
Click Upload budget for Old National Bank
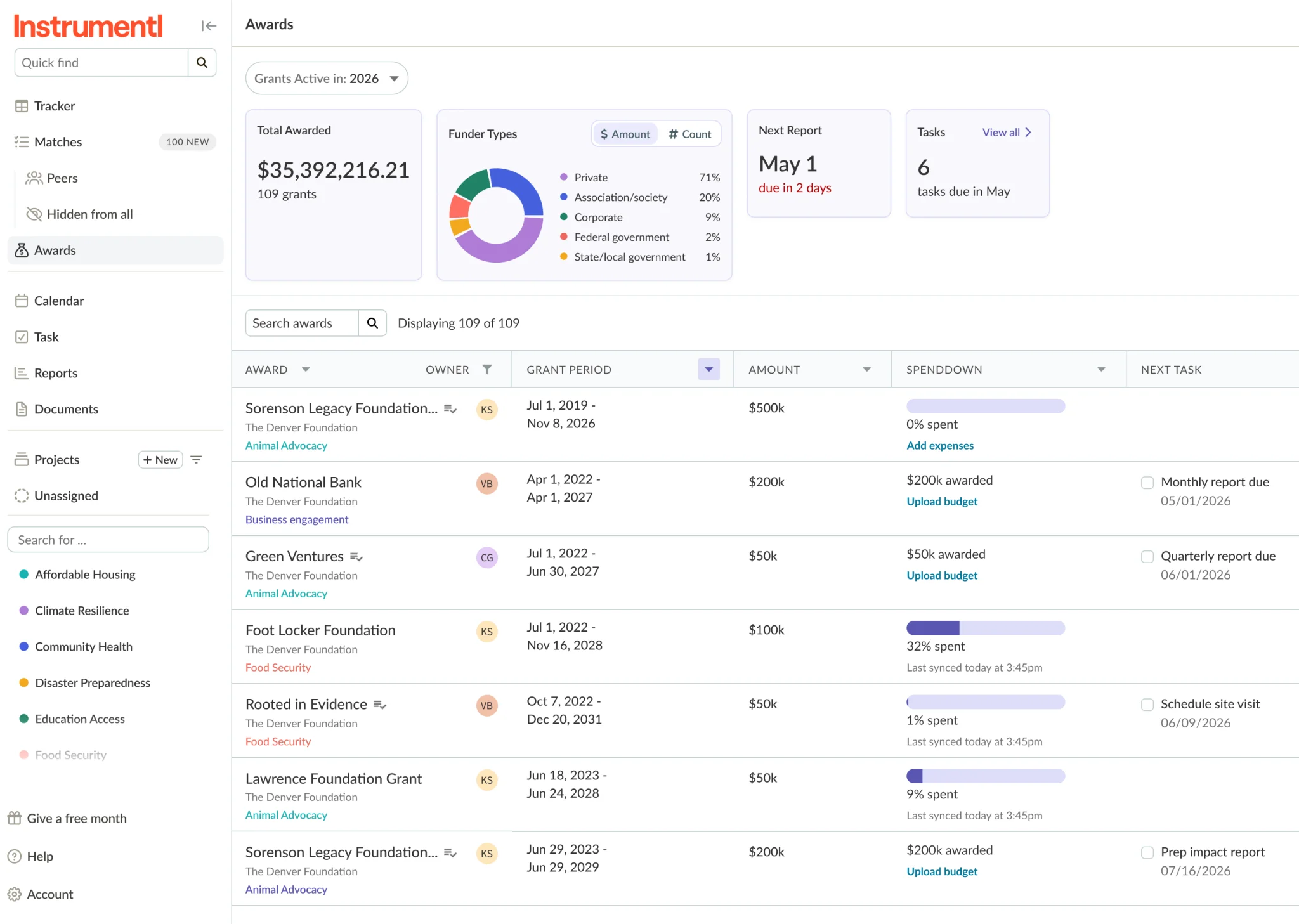click(941, 501)
